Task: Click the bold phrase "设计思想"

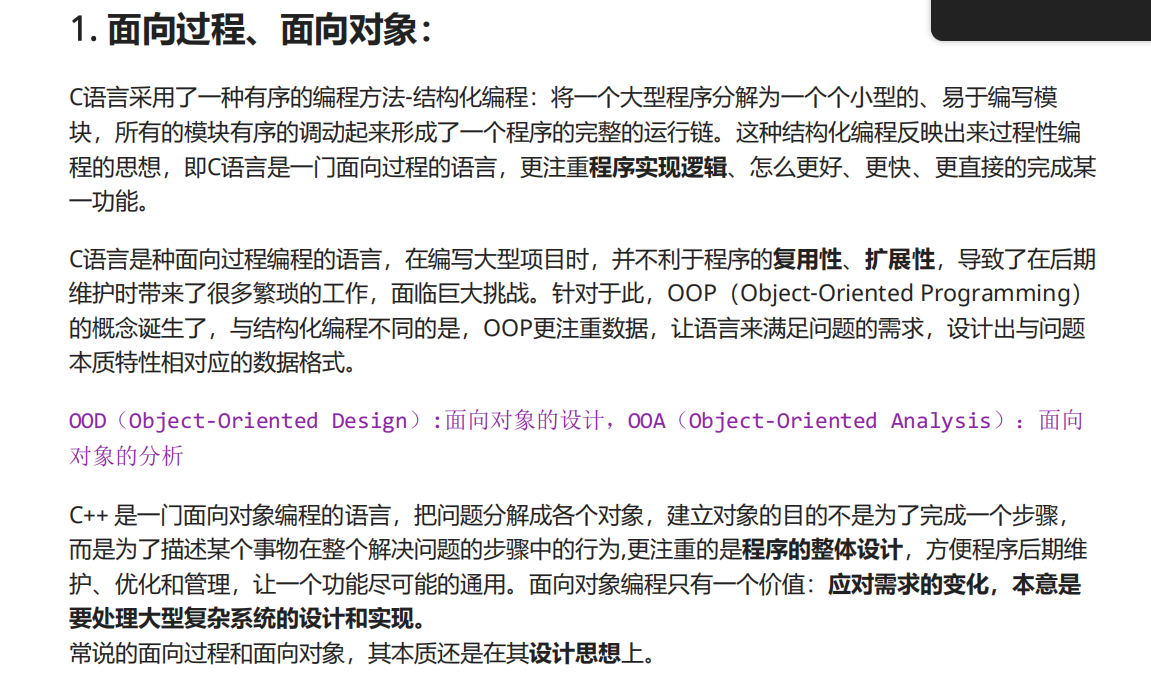Action: pyautogui.click(x=574, y=653)
